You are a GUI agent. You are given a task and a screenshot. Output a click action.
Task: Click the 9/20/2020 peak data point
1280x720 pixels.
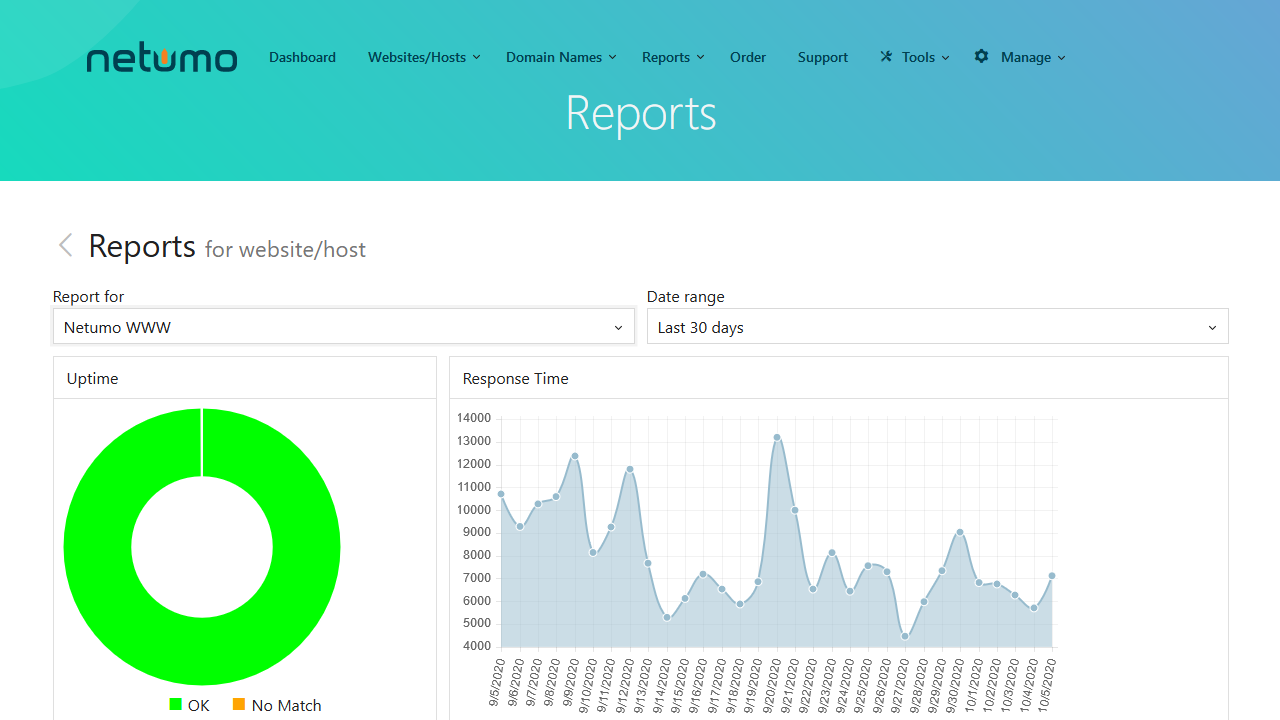pos(777,437)
